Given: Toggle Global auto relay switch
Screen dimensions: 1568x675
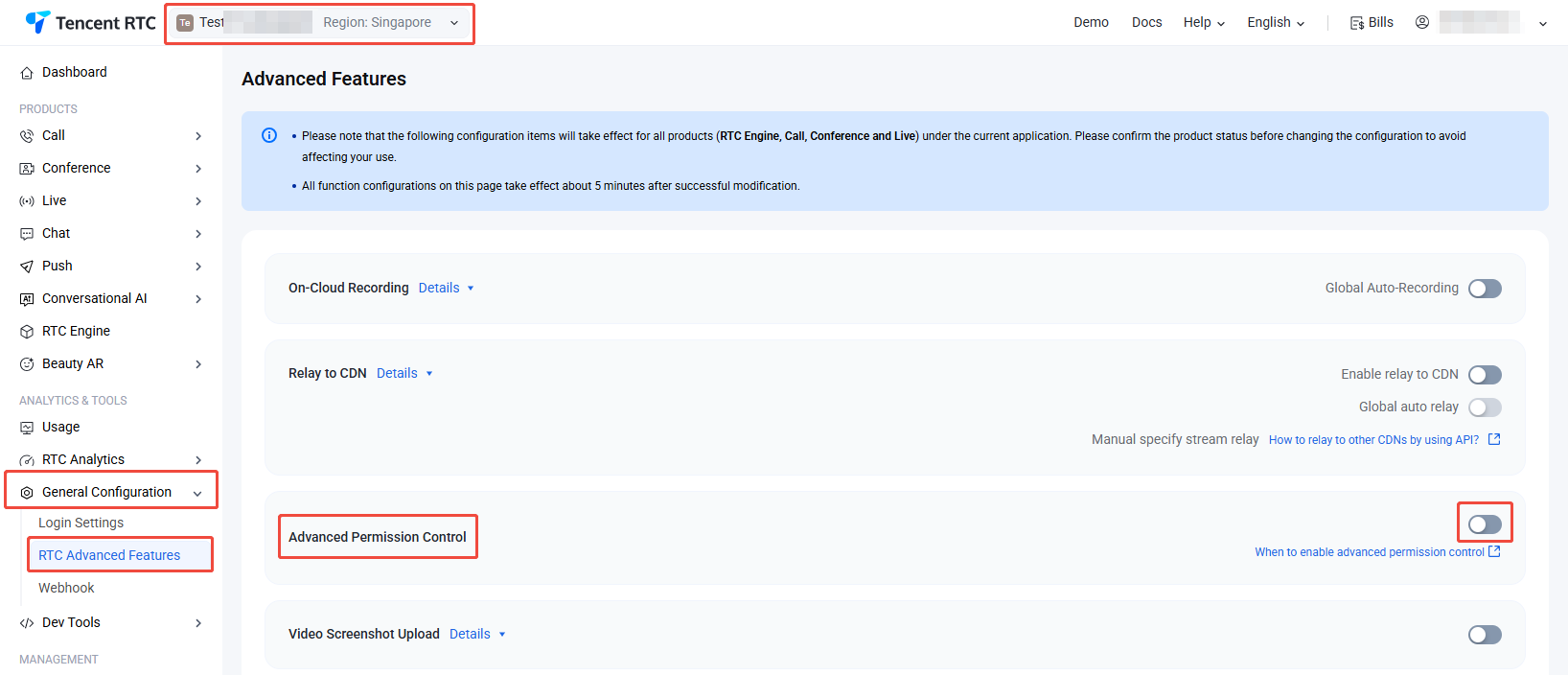Looking at the screenshot, I should [x=1485, y=407].
